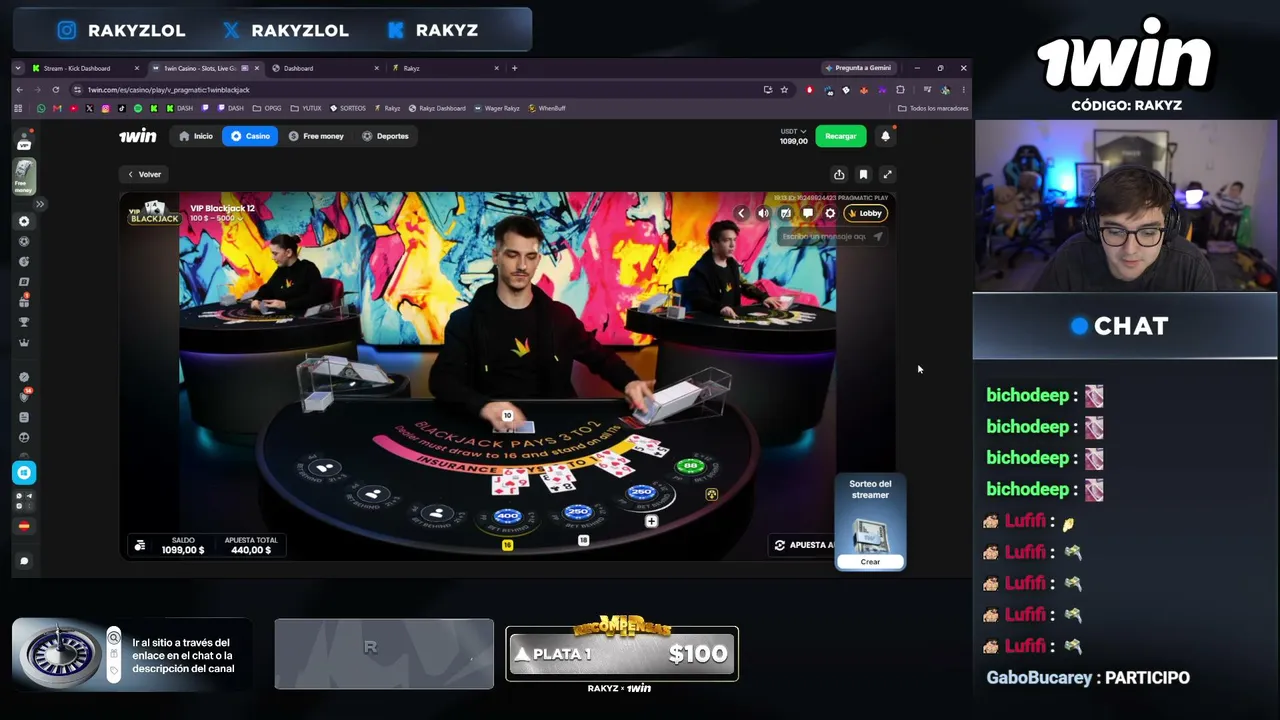
Task: Open Todos los marcadores folder
Action: pyautogui.click(x=933, y=108)
